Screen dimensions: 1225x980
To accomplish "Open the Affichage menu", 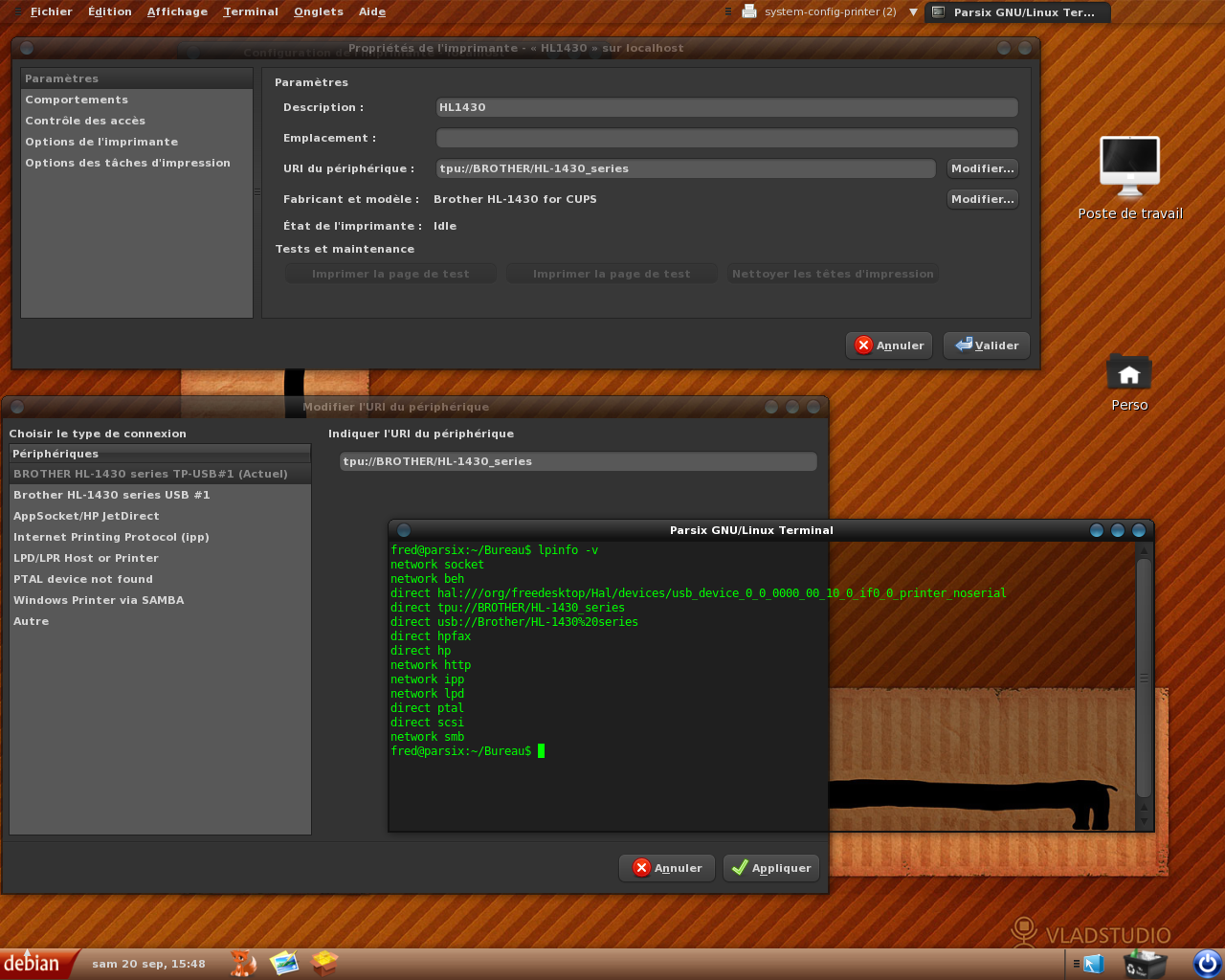I will point(177,11).
